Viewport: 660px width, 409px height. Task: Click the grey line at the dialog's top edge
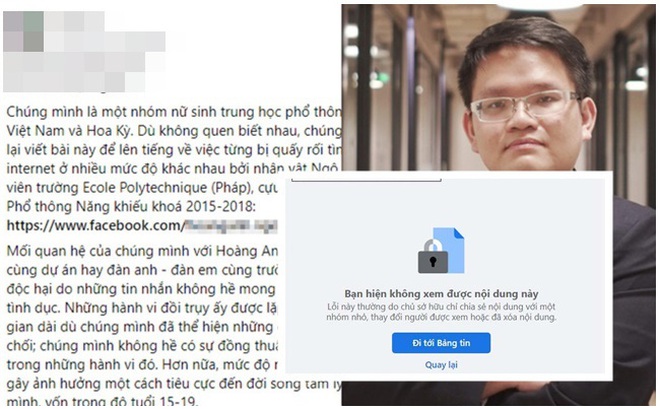(366, 181)
